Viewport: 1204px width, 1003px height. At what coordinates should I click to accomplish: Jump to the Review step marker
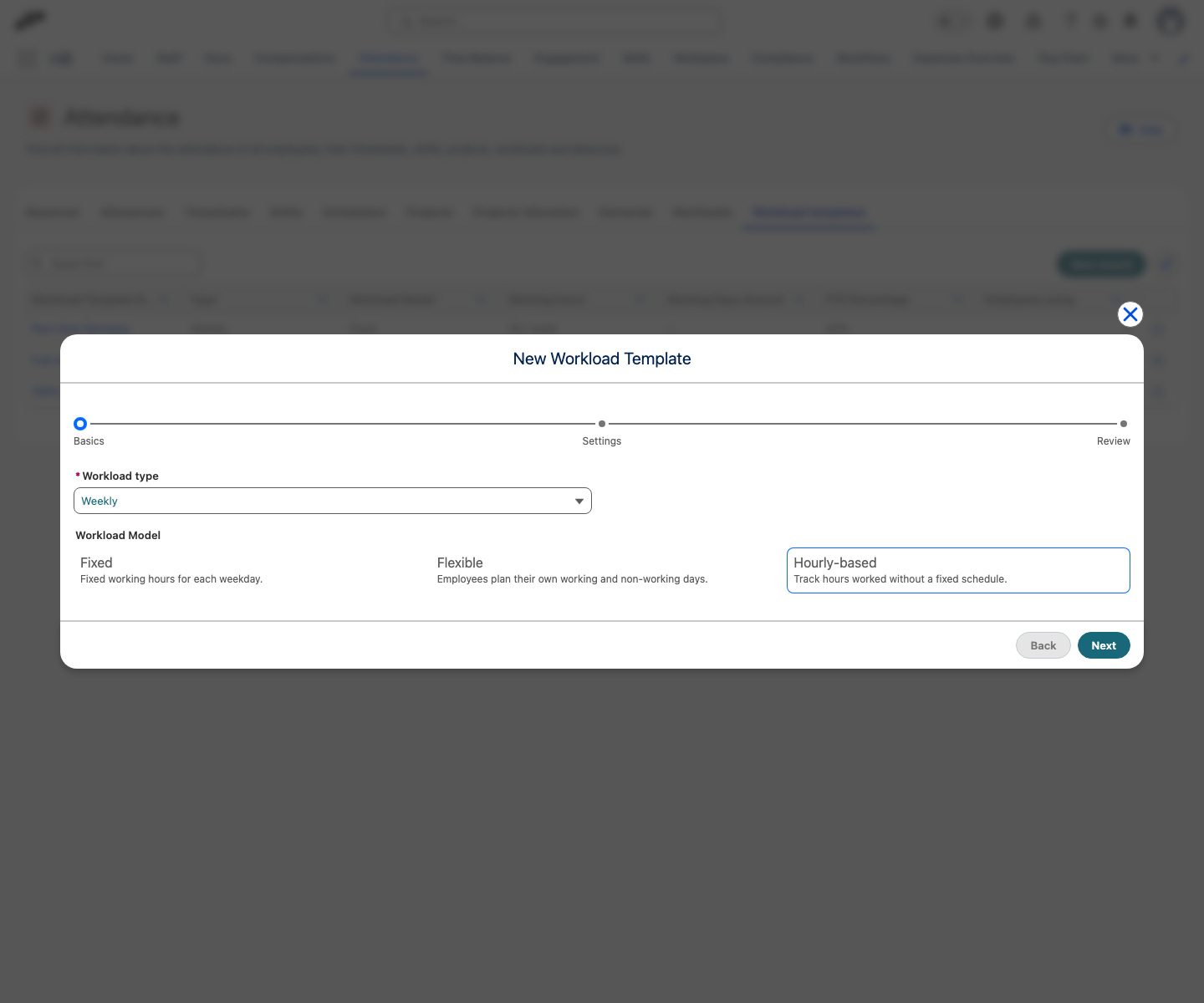click(1124, 424)
